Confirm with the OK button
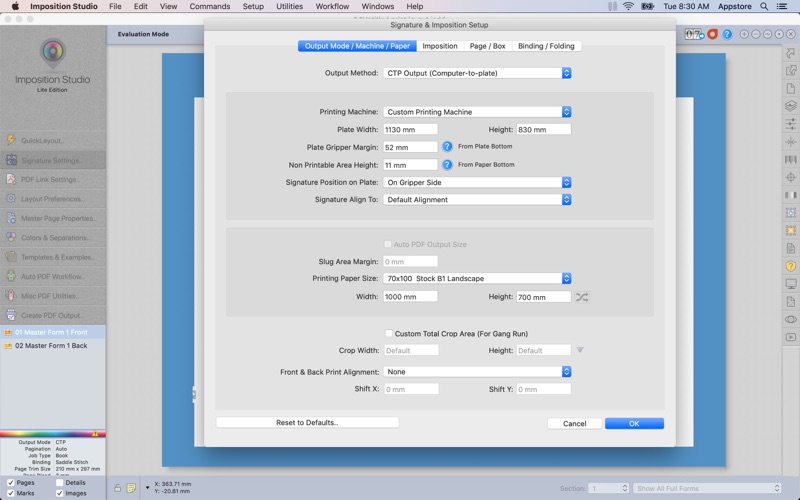The height and width of the screenshot is (500, 800). pos(634,423)
